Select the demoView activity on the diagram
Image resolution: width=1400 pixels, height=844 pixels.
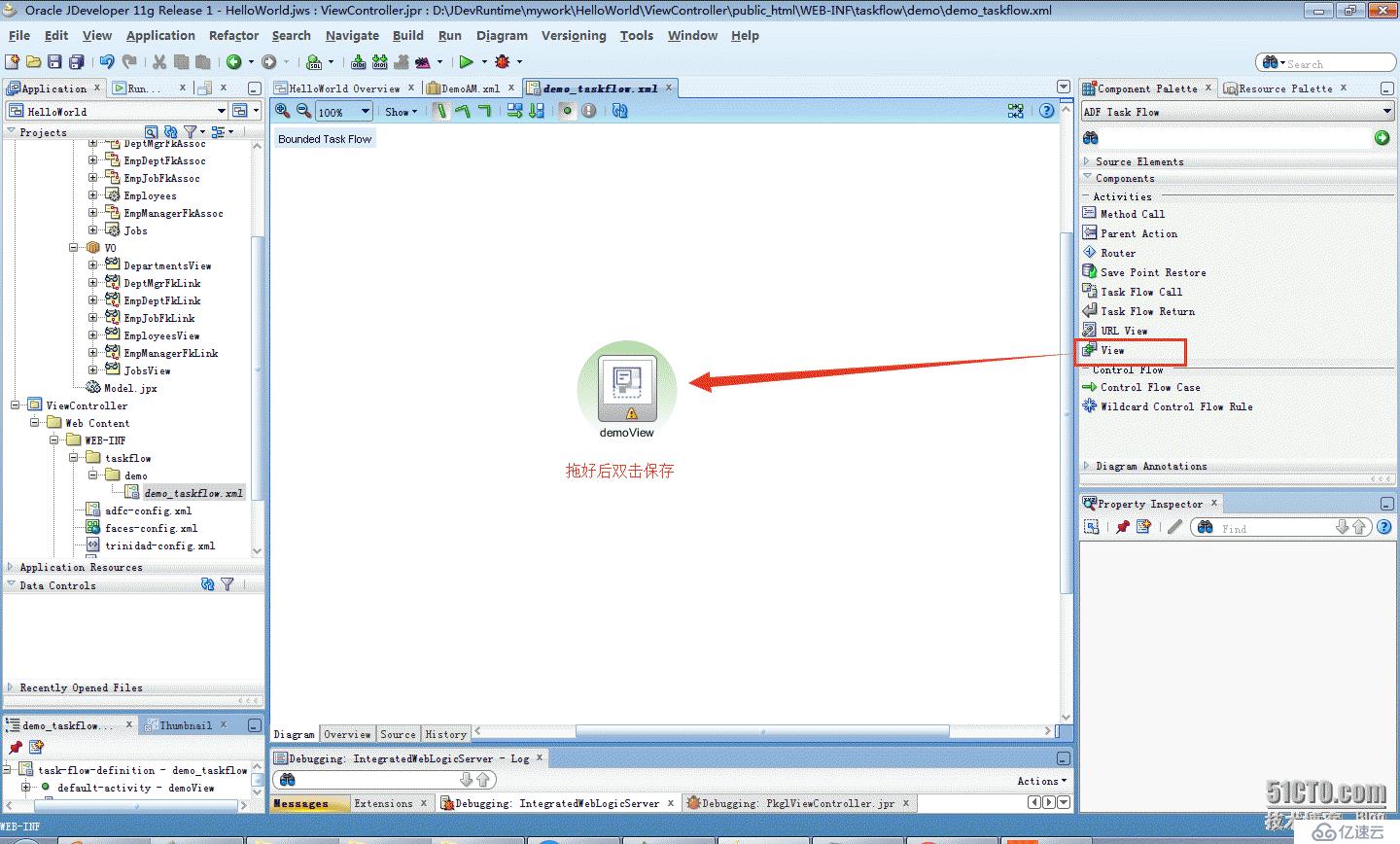point(627,388)
